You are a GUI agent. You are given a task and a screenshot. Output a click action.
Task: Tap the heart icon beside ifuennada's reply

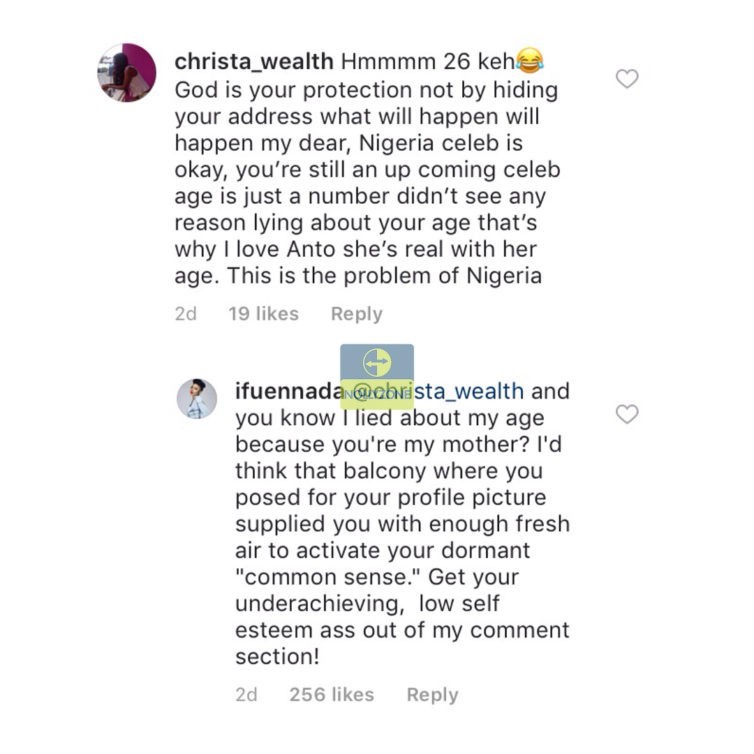627,414
